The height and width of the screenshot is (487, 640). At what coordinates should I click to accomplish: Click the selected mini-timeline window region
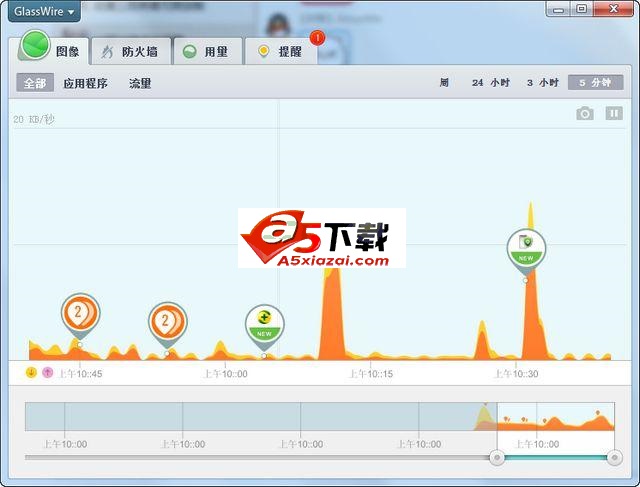(556, 416)
